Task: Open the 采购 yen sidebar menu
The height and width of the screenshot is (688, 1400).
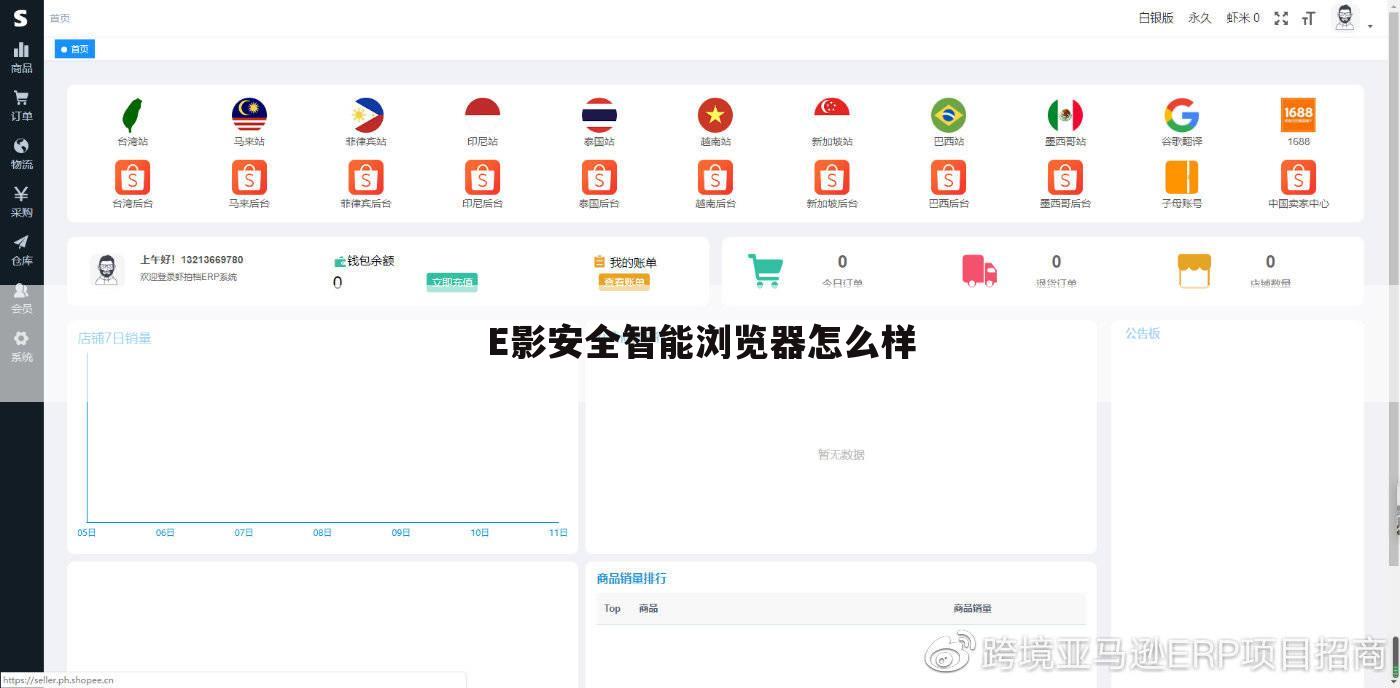Action: 21,202
